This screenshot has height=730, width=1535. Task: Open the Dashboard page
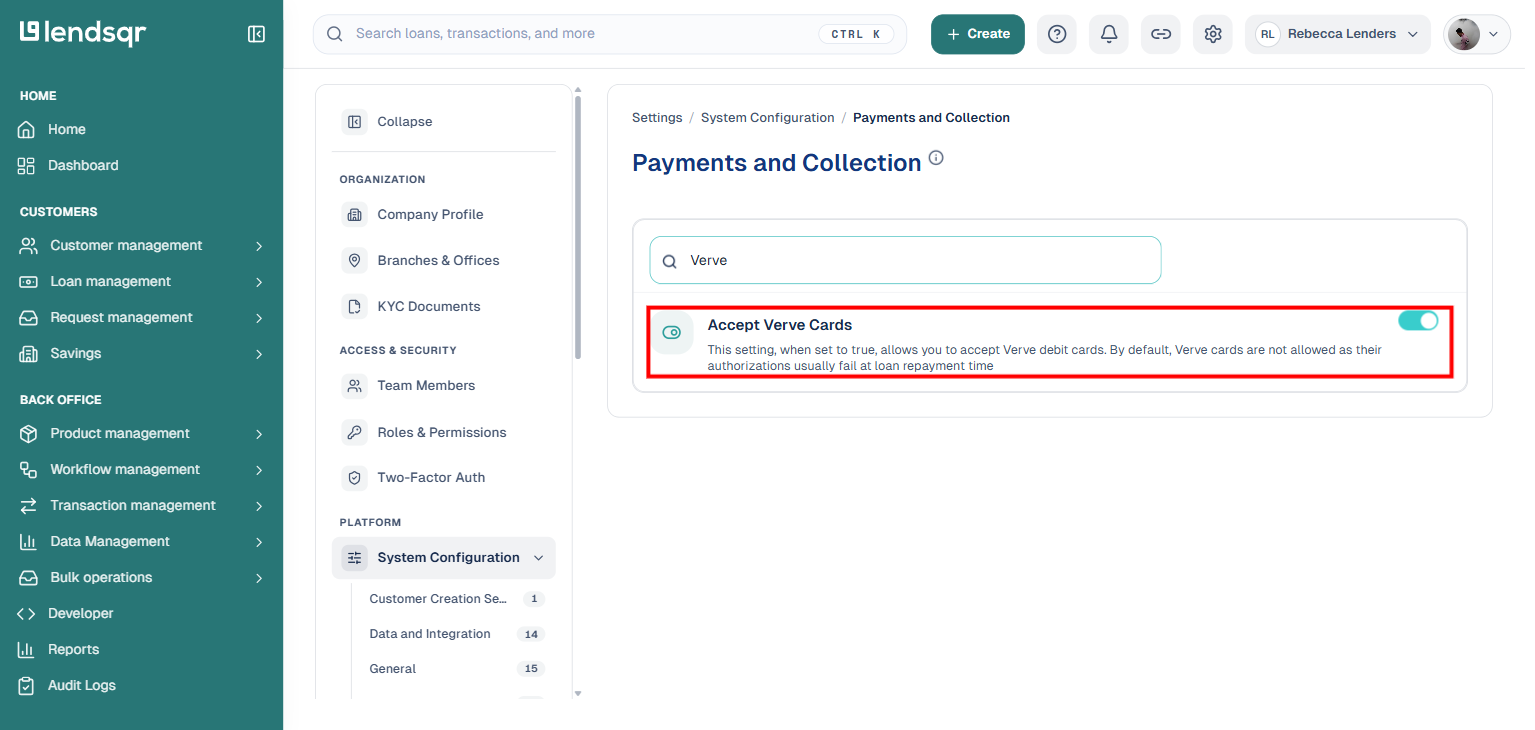tap(68, 165)
